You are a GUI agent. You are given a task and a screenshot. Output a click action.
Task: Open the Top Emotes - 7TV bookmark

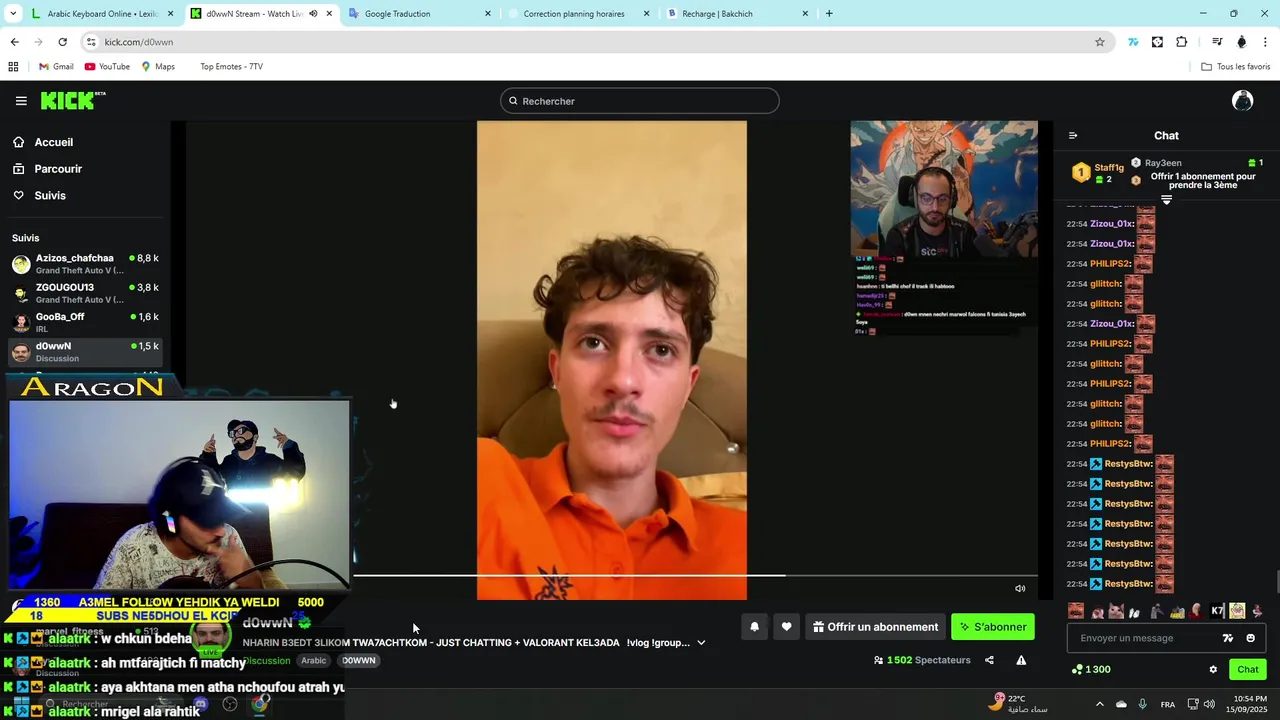231,67
